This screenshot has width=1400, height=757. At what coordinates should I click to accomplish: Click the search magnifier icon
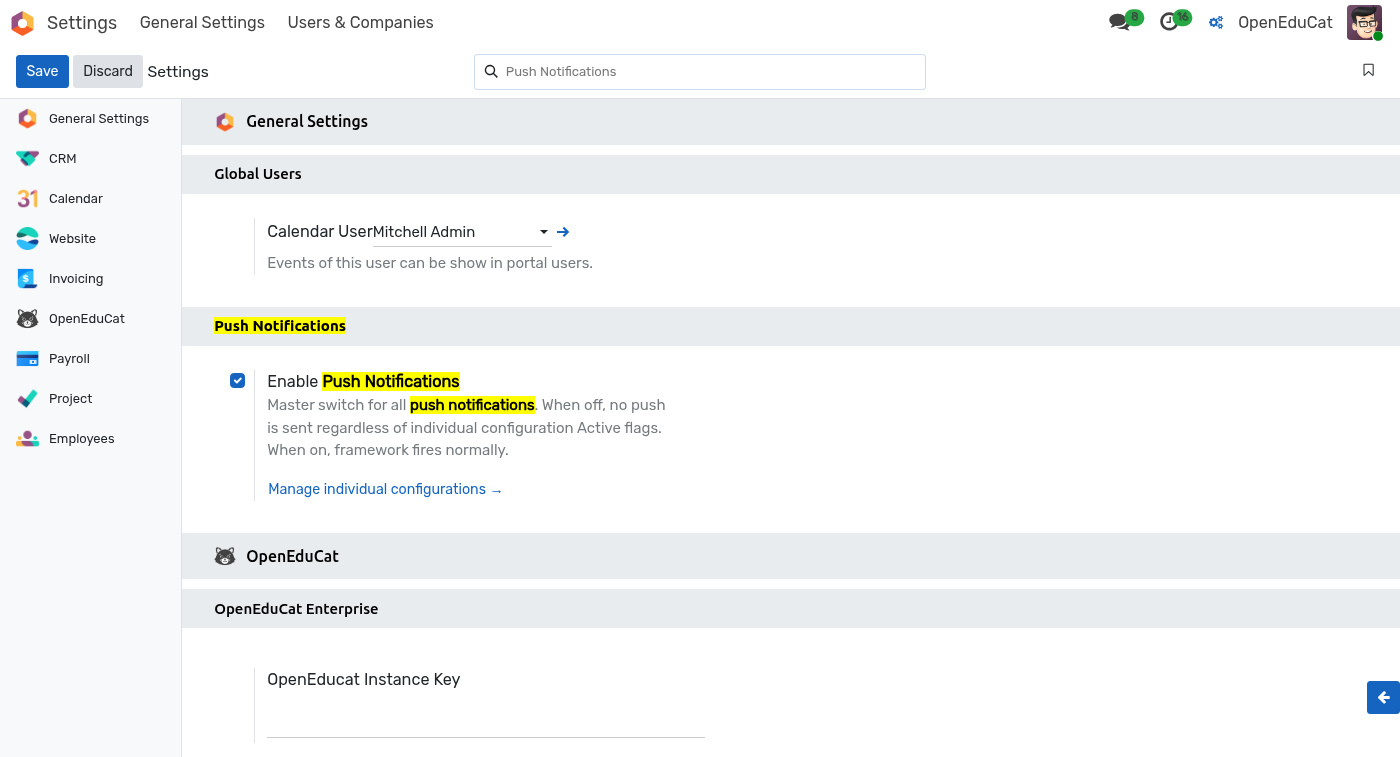[491, 72]
